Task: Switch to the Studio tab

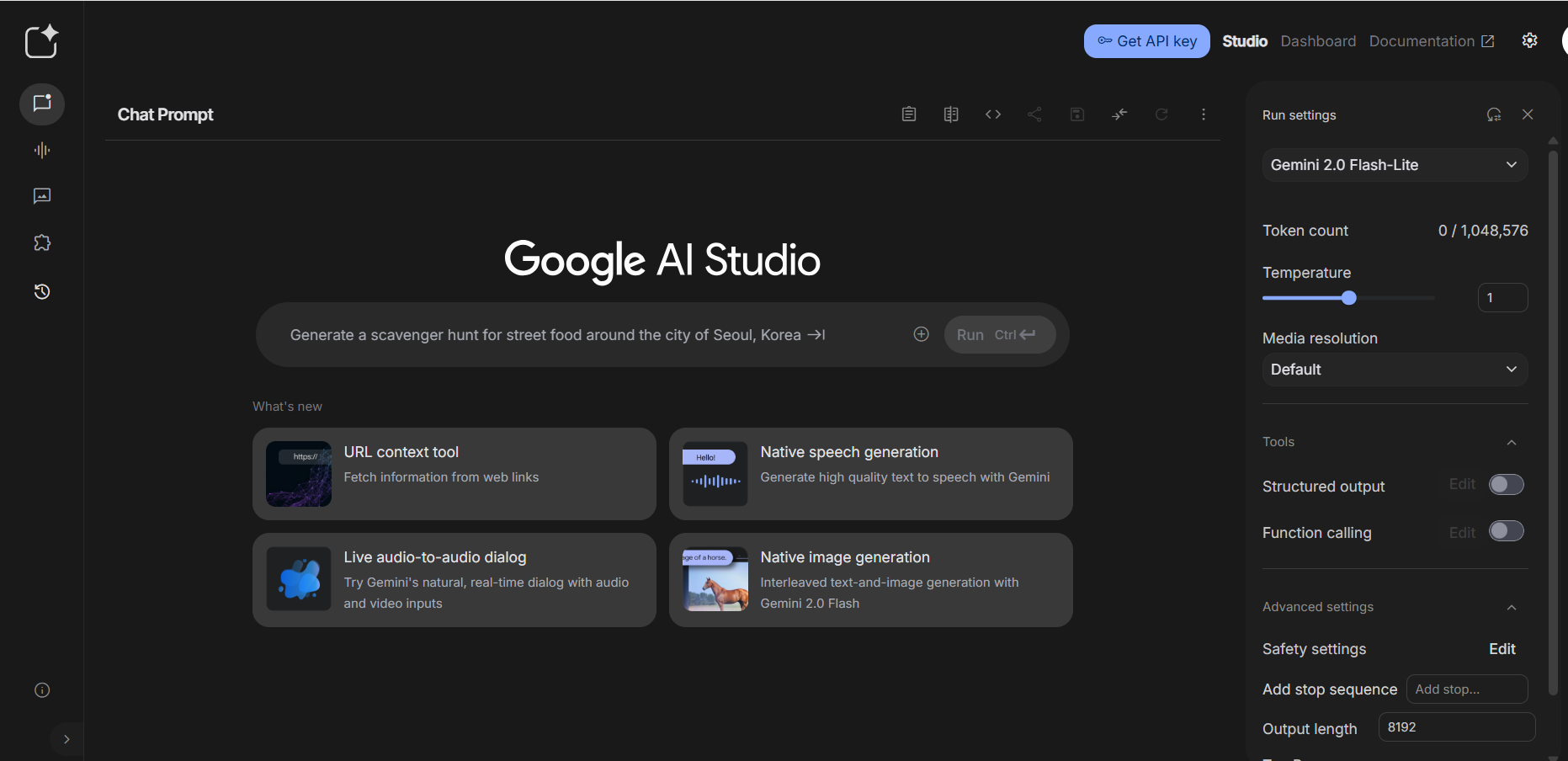Action: pyautogui.click(x=1245, y=41)
